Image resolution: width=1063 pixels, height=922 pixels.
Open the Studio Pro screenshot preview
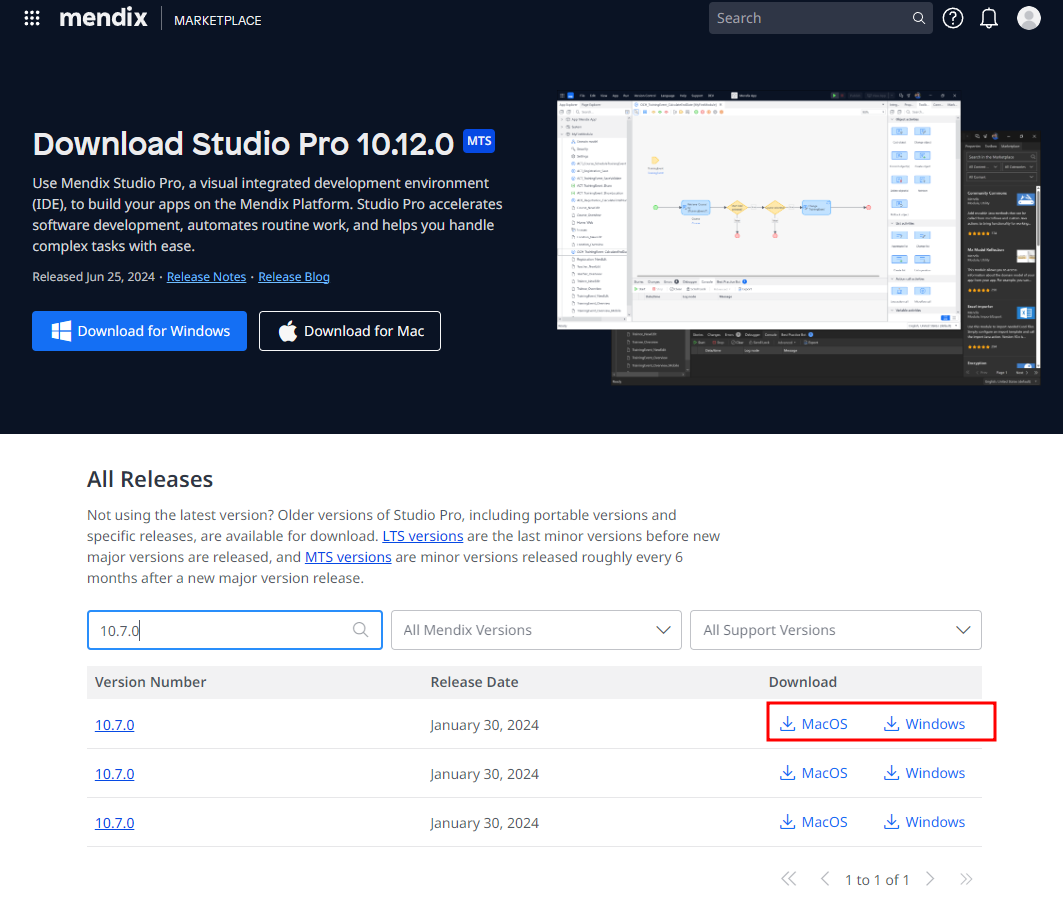point(797,238)
